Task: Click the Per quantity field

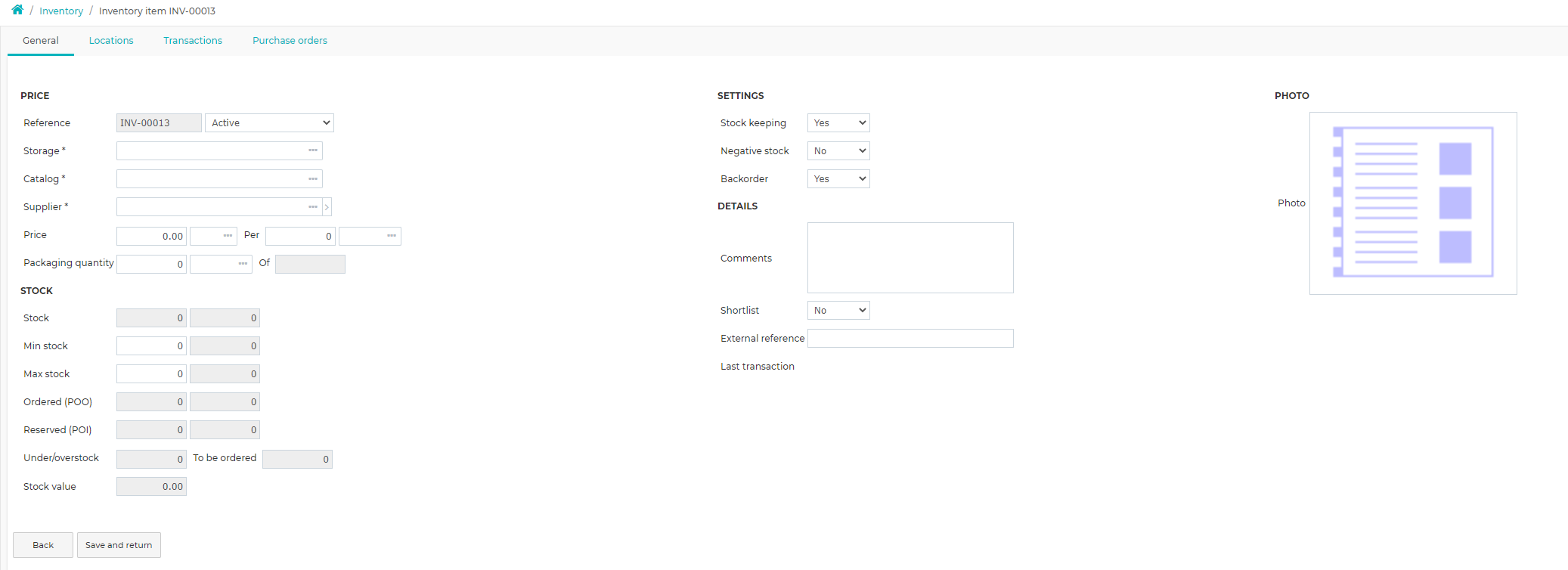Action: (300, 236)
